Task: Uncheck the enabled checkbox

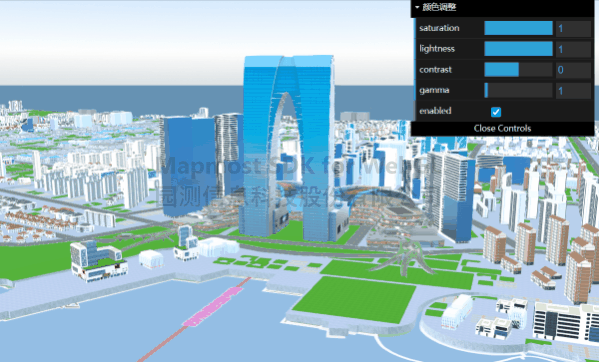Action: [x=495, y=112]
